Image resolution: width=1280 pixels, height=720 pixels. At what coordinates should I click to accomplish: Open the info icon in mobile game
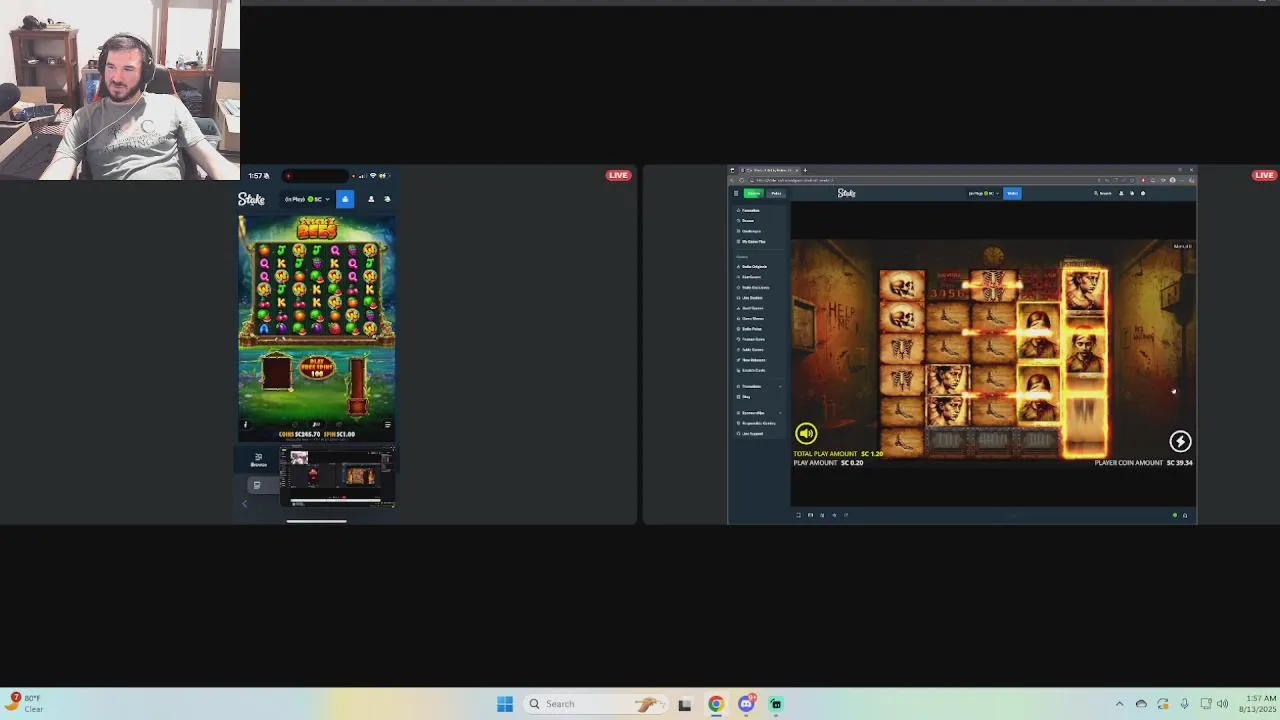246,424
